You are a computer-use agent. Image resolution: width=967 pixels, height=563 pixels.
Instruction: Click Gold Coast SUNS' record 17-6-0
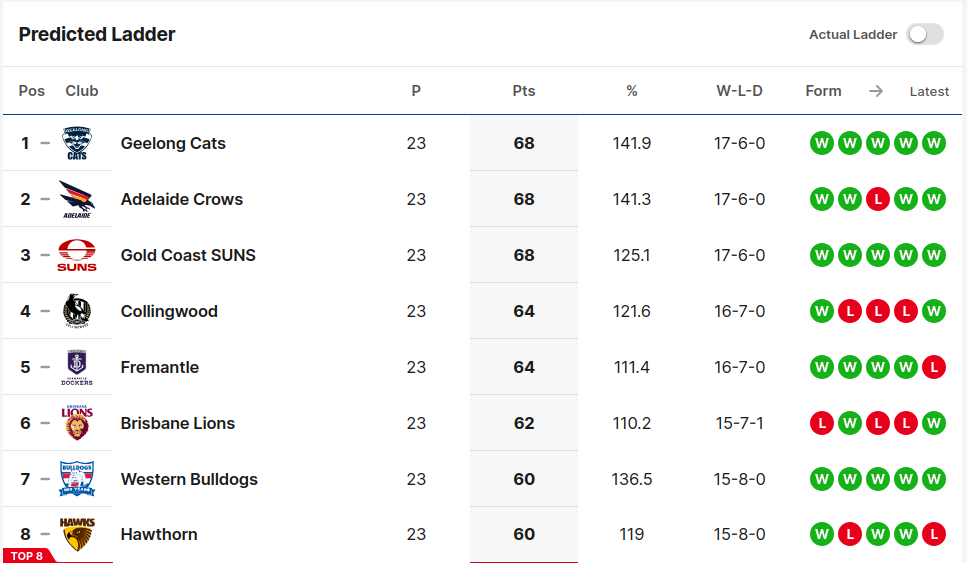tap(739, 255)
